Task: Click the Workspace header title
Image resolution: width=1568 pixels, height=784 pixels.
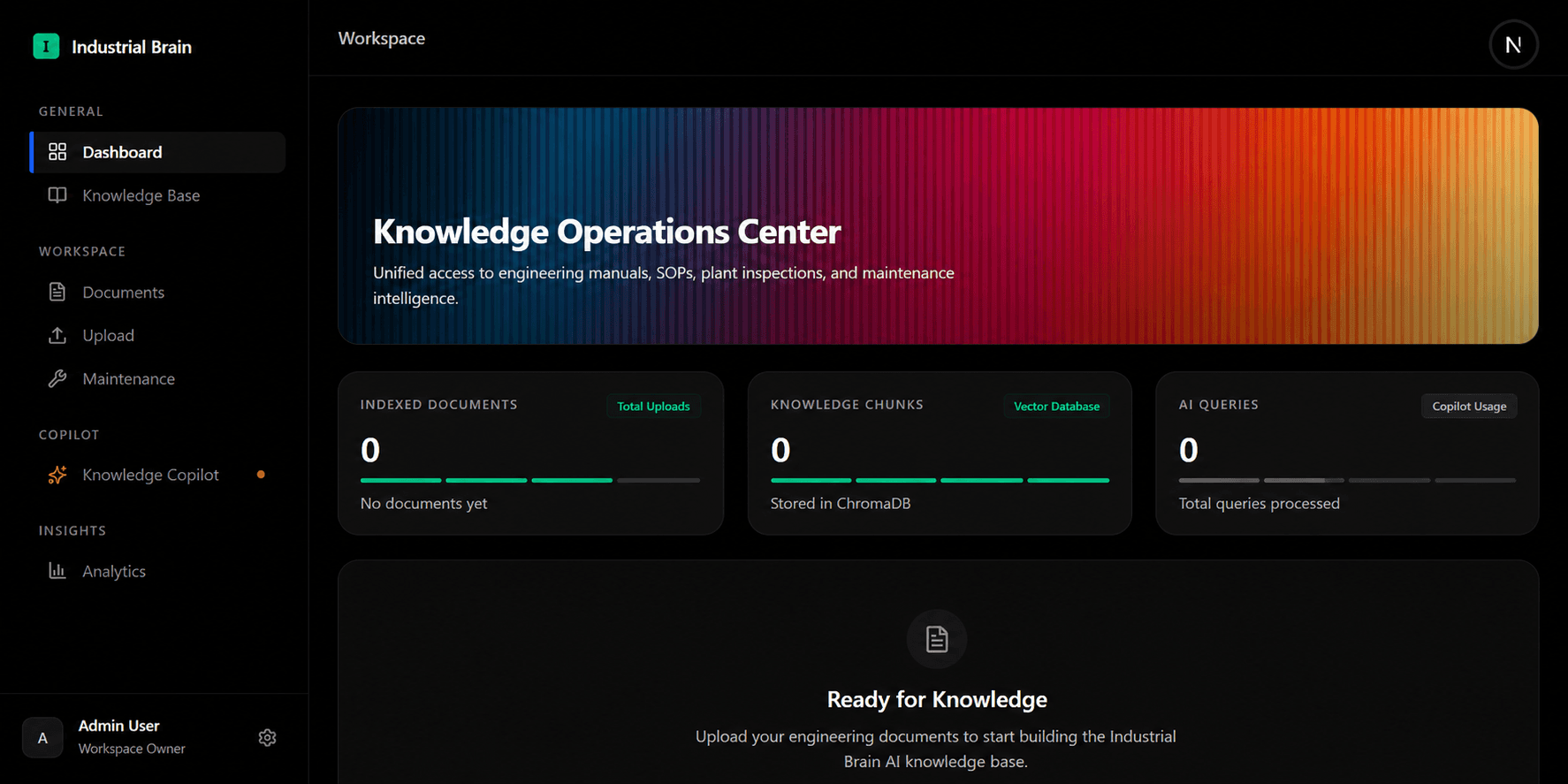Action: (382, 38)
